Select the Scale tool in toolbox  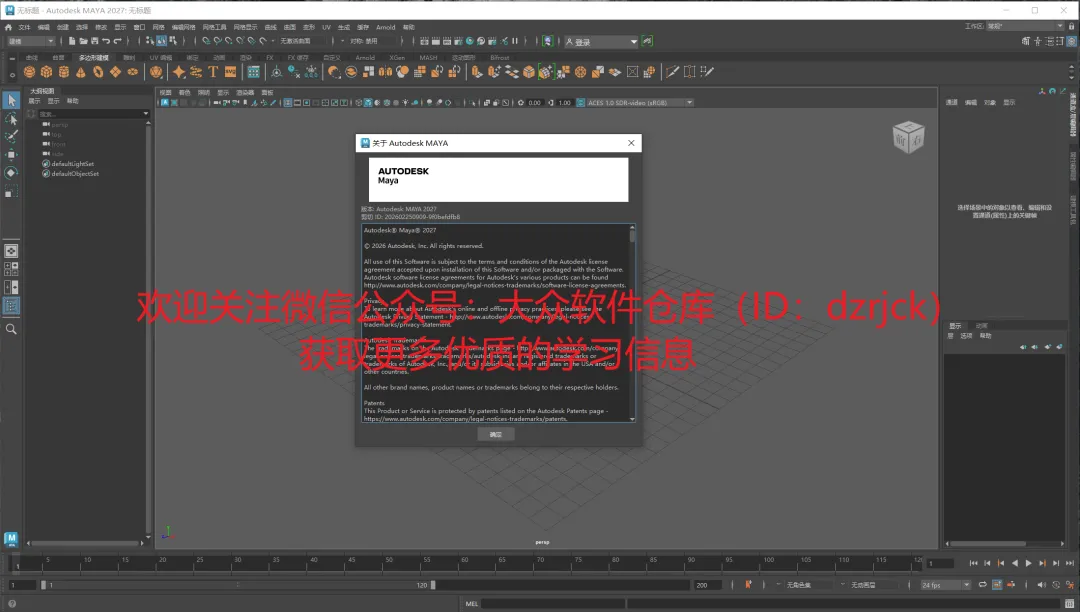pyautogui.click(x=11, y=191)
